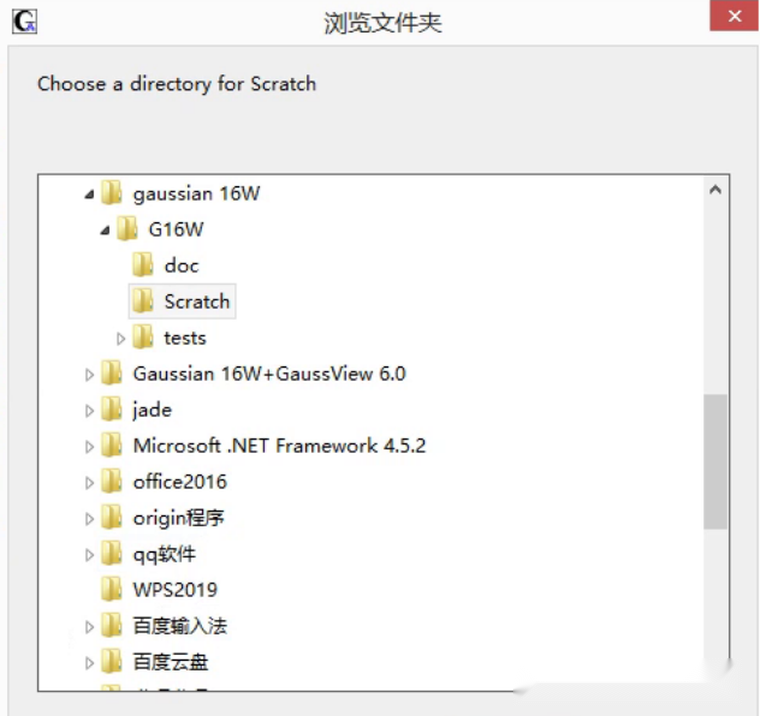This screenshot has width=760, height=716.
Task: Expand the tests folder
Action: pos(121,338)
